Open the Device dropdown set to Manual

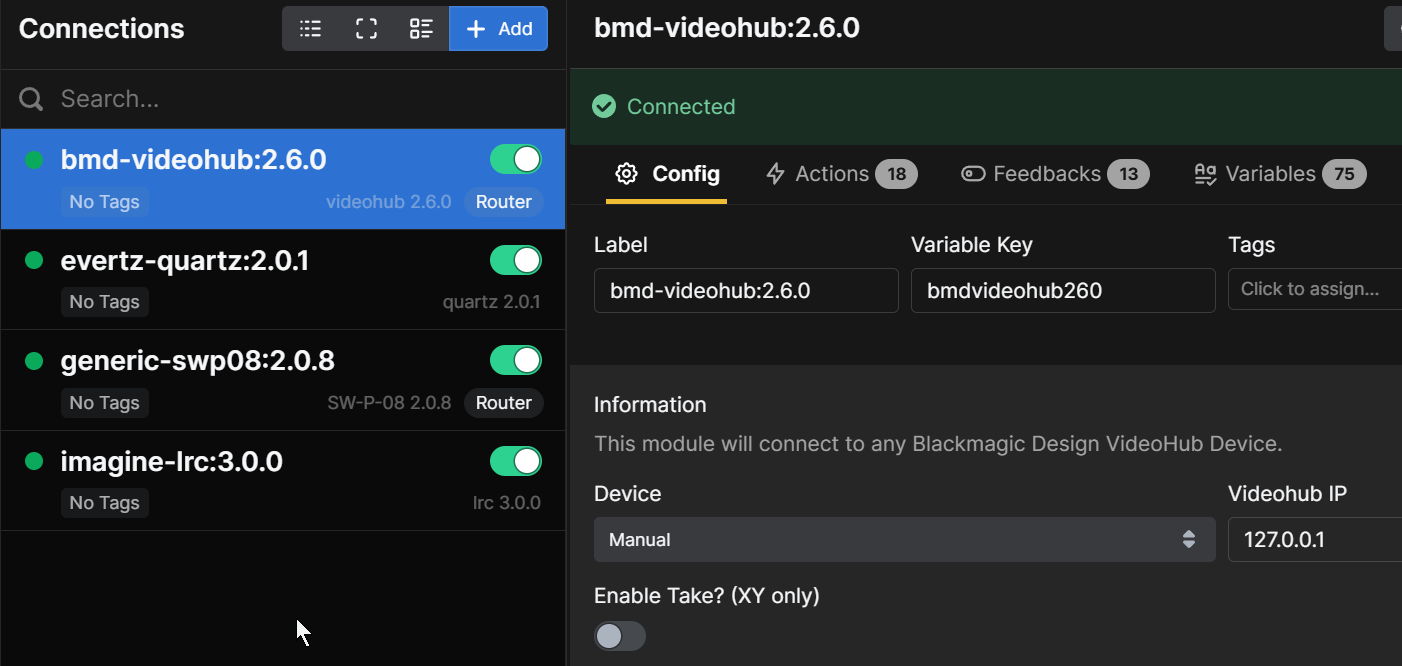tap(905, 539)
